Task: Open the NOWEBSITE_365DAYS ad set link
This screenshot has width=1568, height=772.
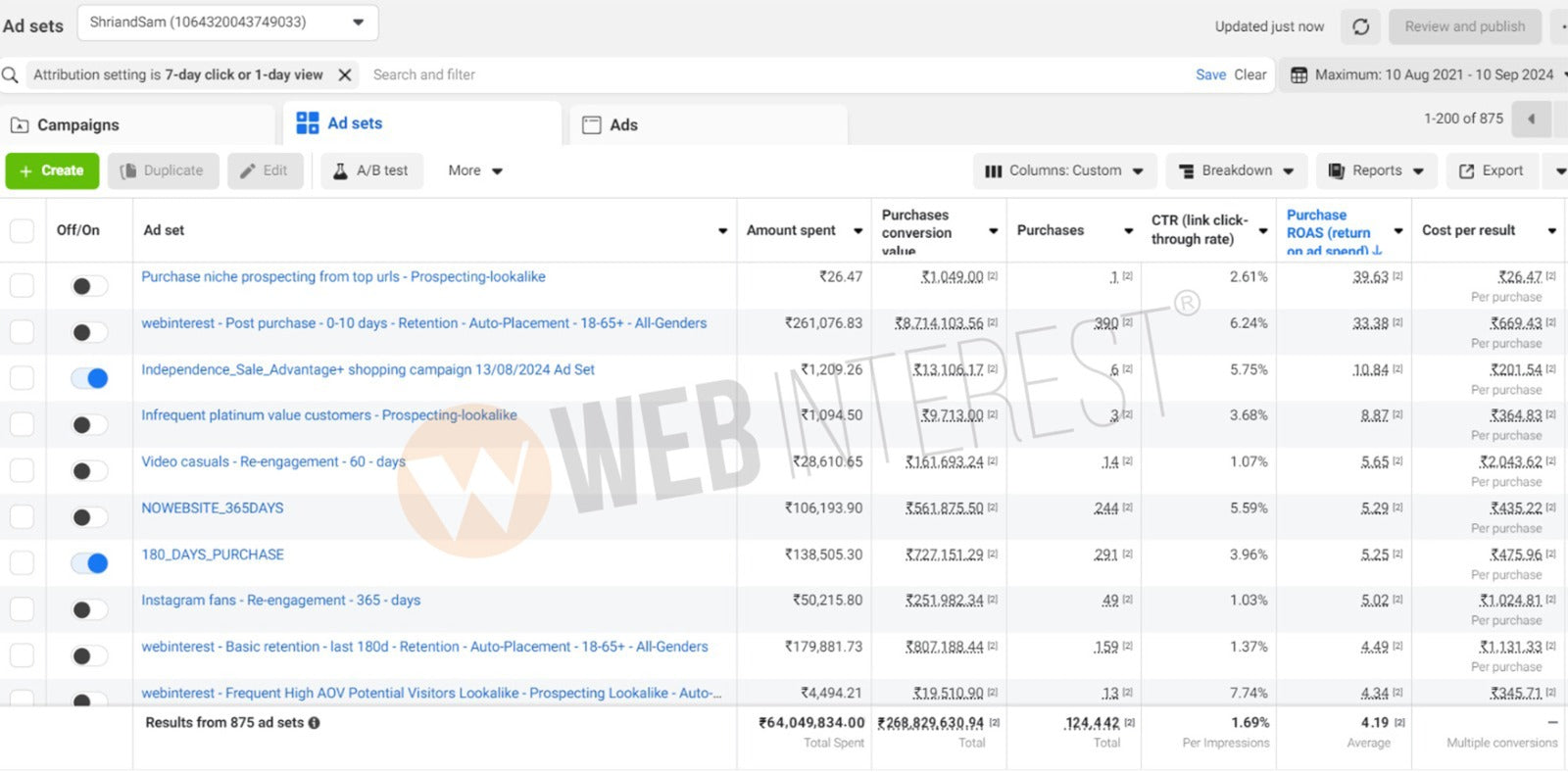Action: (x=213, y=508)
